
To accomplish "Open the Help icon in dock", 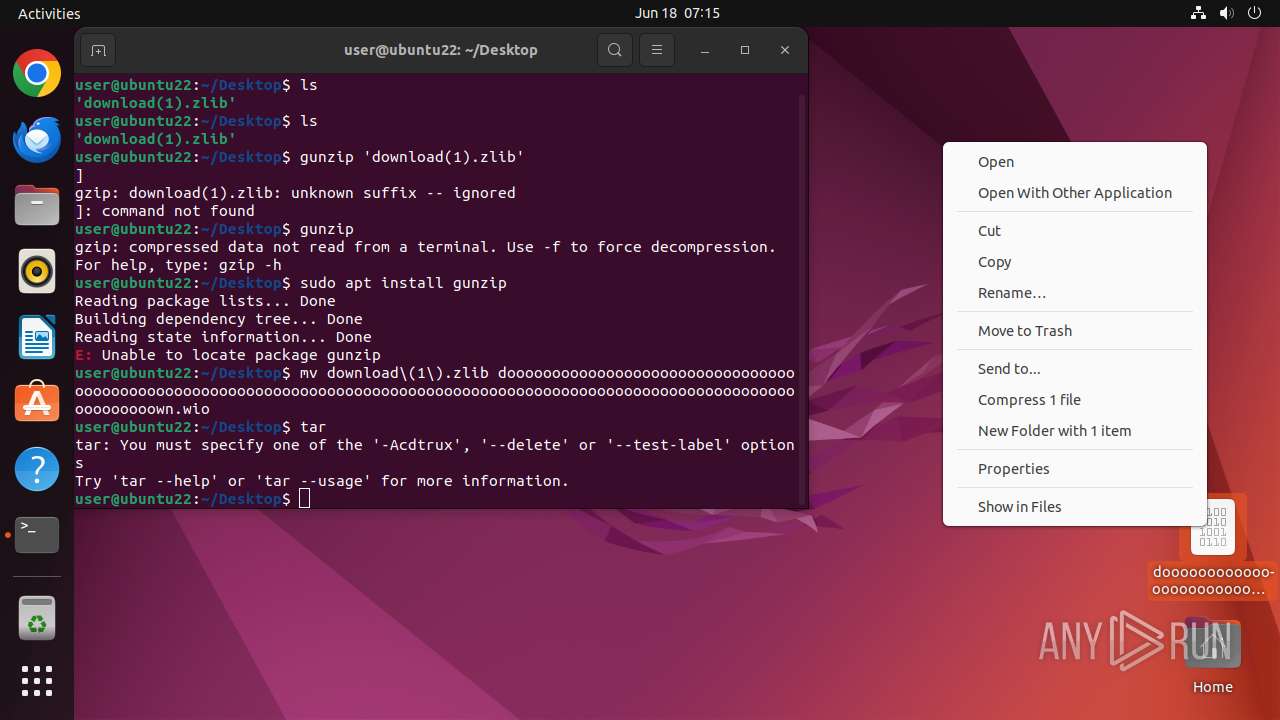I will pos(37,469).
